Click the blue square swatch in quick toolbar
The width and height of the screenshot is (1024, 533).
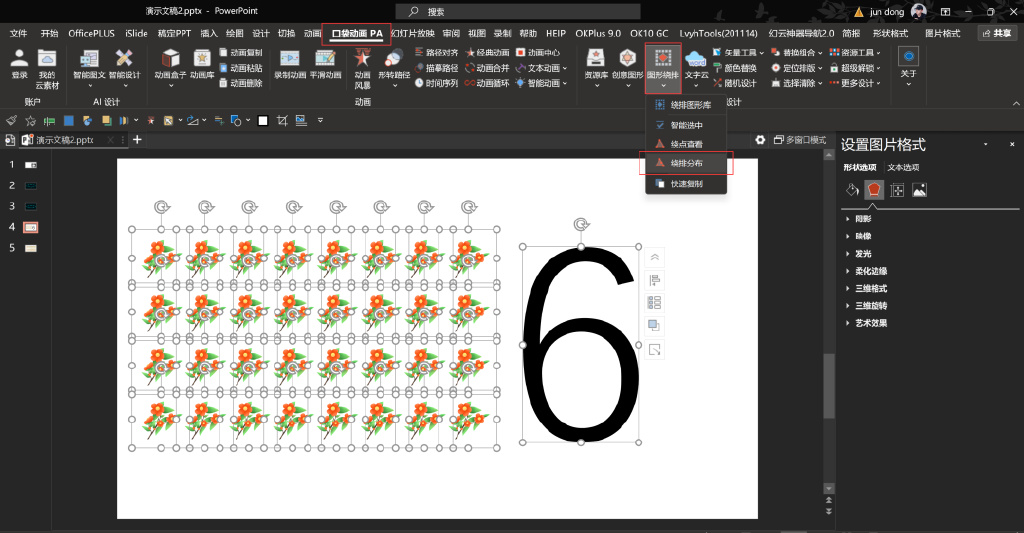68,120
